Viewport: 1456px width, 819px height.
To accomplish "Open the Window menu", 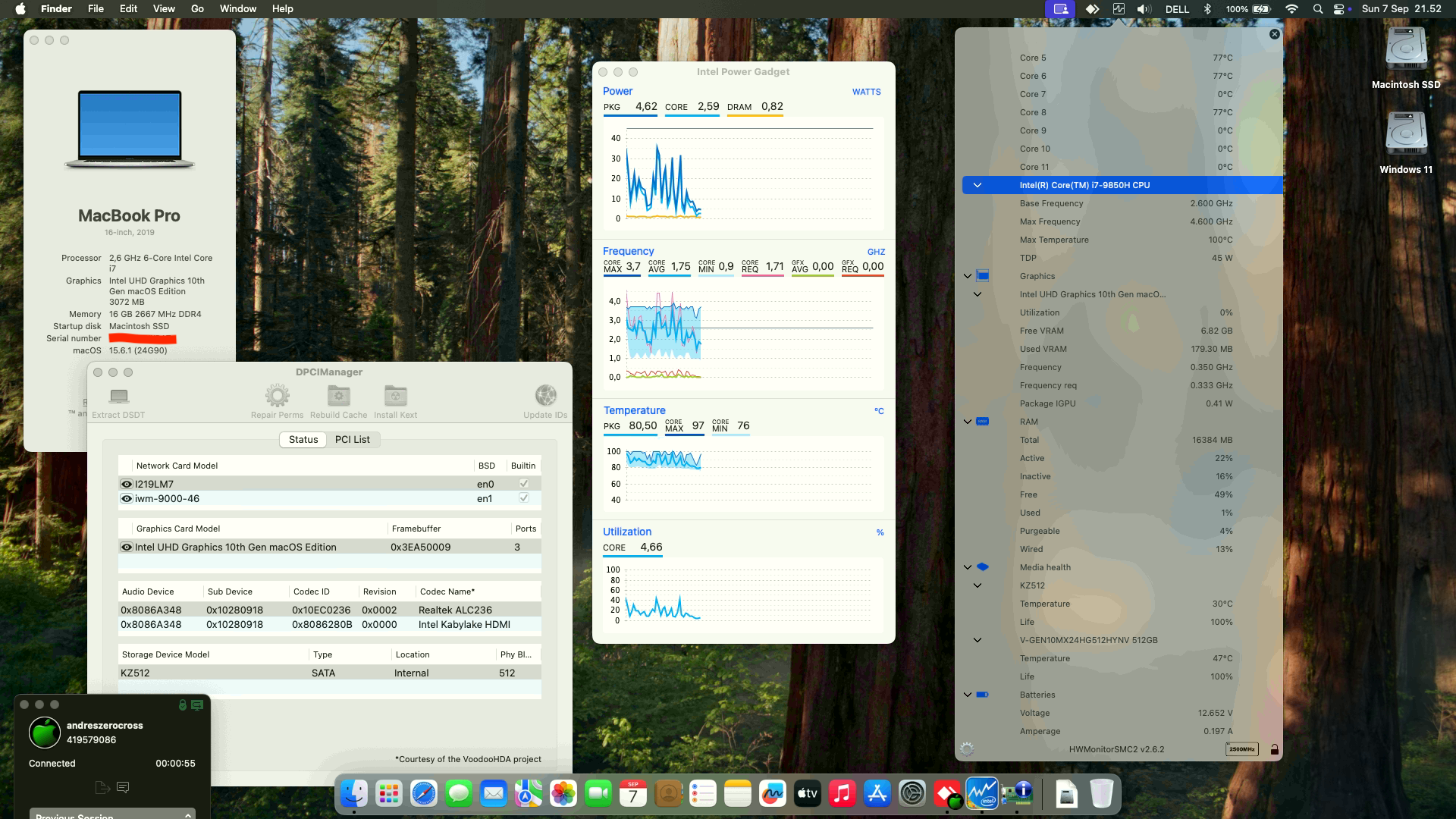I will (x=238, y=9).
